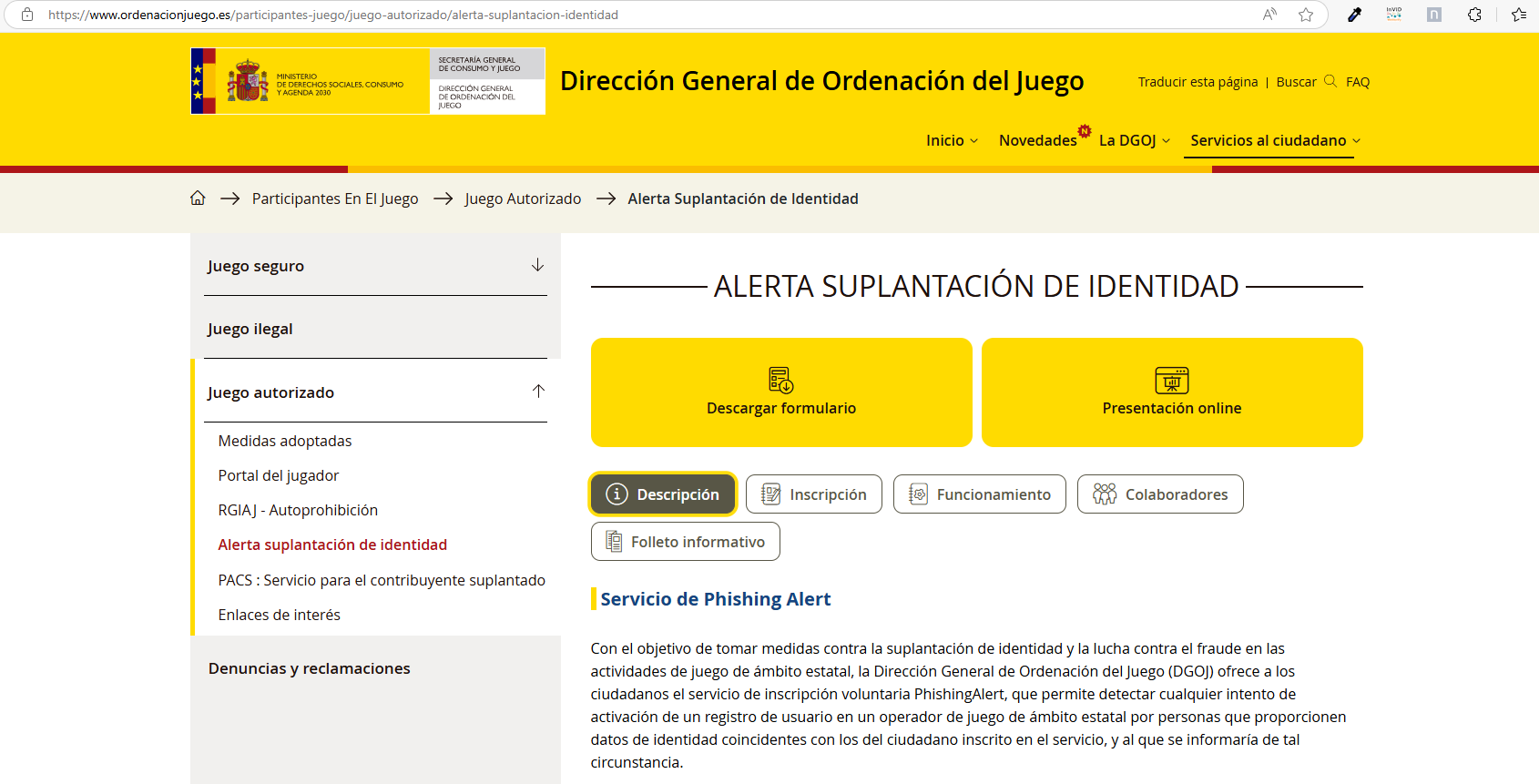
Task: Collapse the Juego autorizado section
Action: click(537, 392)
